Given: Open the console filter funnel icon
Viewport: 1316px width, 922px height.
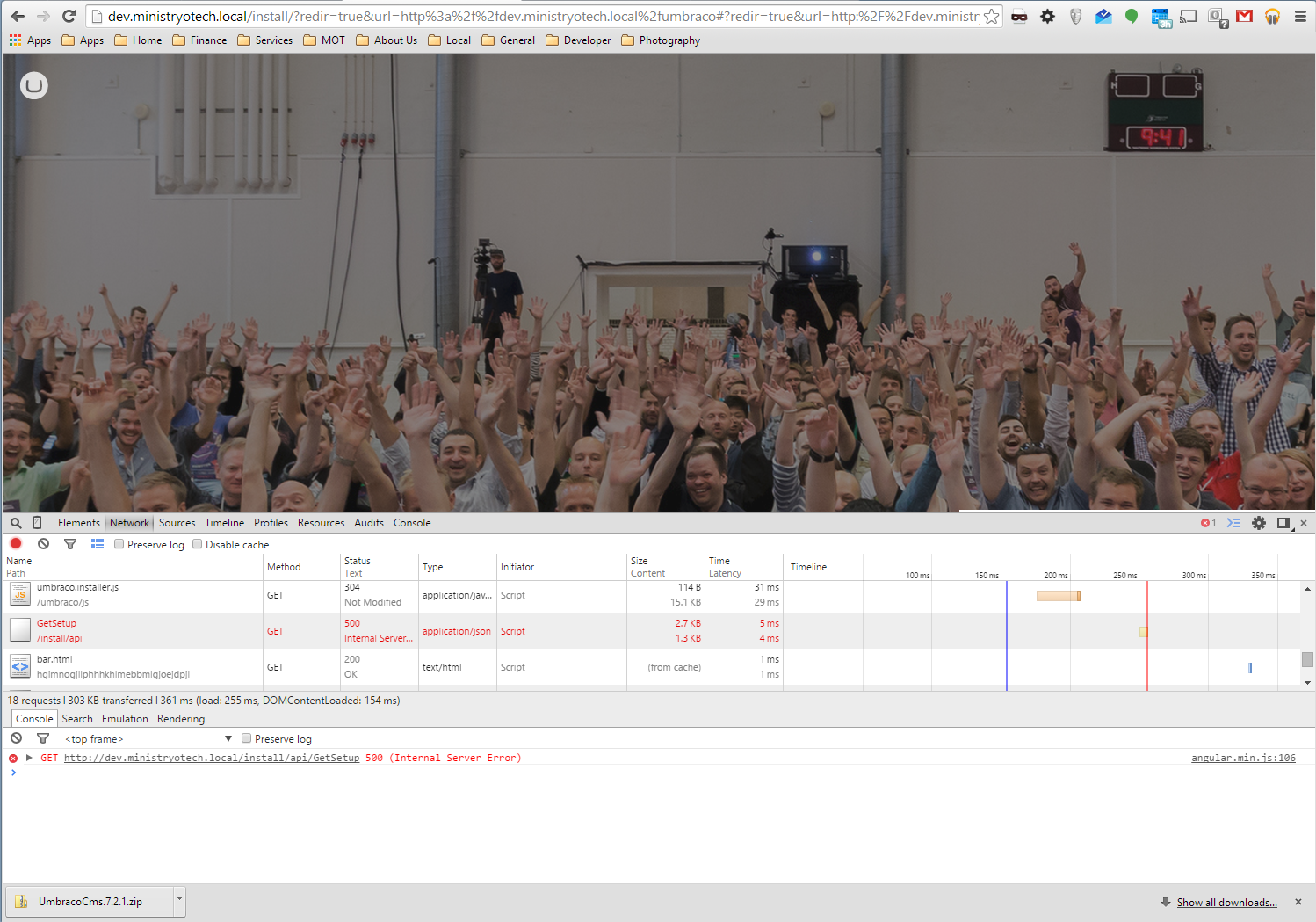Looking at the screenshot, I should pos(43,738).
